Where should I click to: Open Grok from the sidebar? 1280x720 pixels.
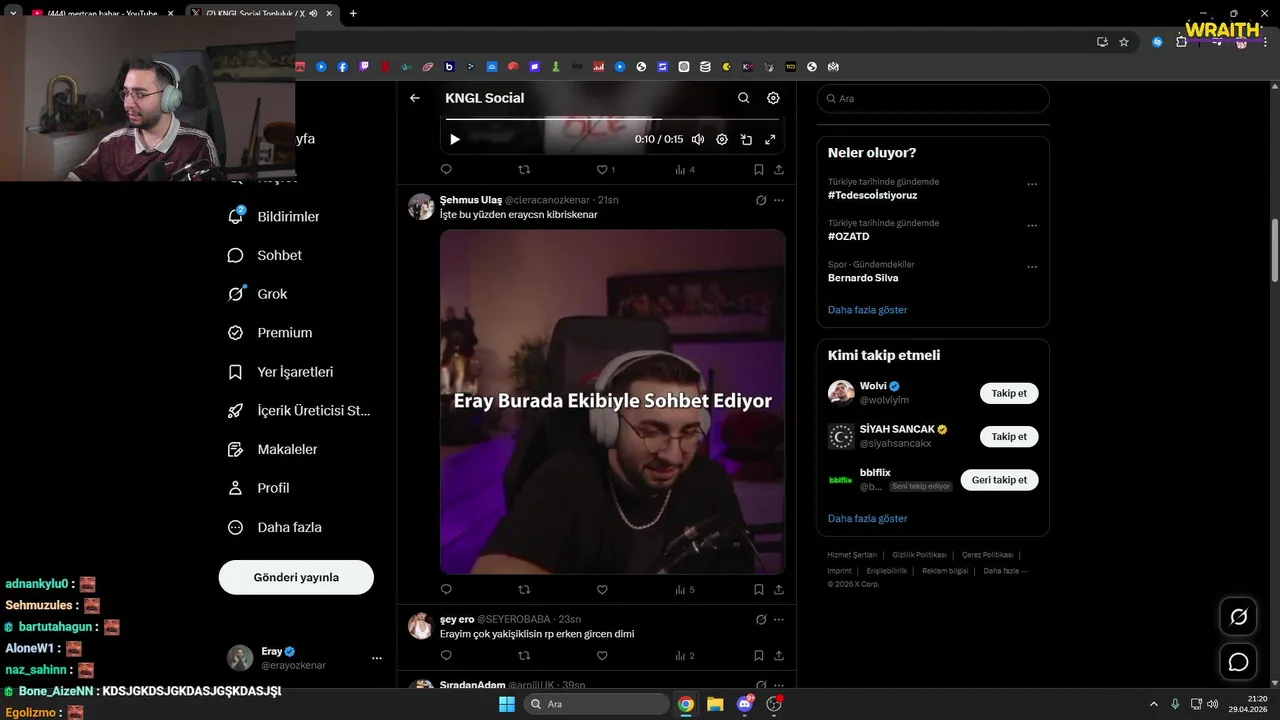258,294
